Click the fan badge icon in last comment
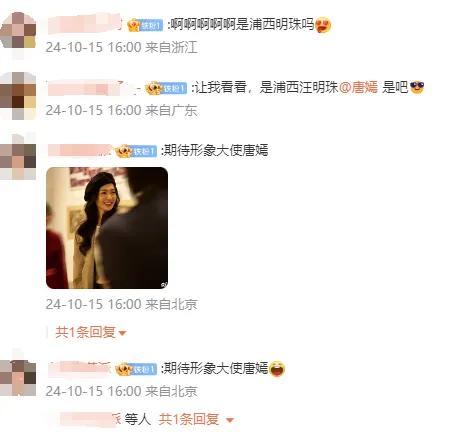 coord(136,369)
